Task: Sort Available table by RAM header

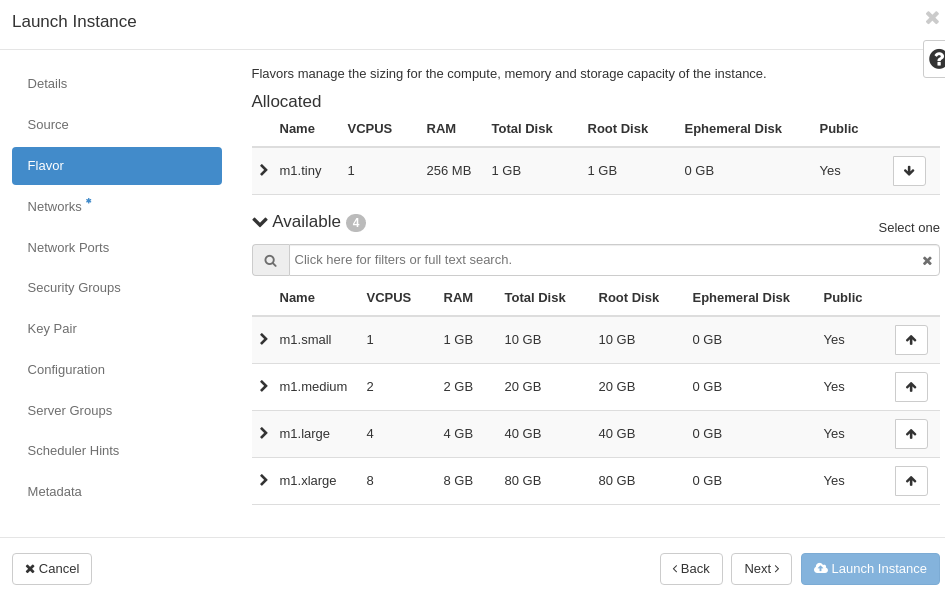Action: pyautogui.click(x=458, y=298)
